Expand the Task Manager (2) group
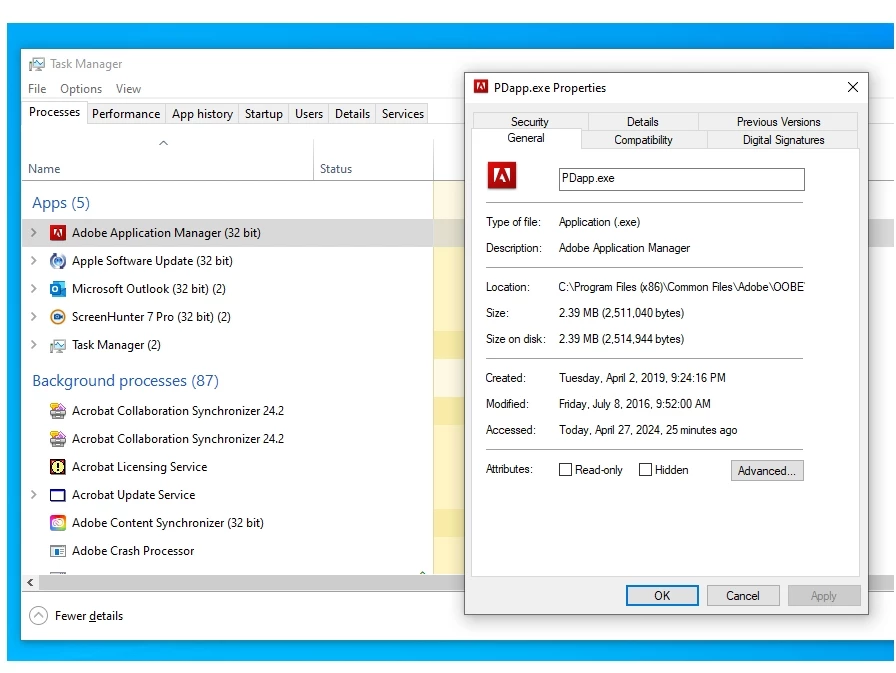The height and width of the screenshot is (673, 896). click(x=34, y=344)
